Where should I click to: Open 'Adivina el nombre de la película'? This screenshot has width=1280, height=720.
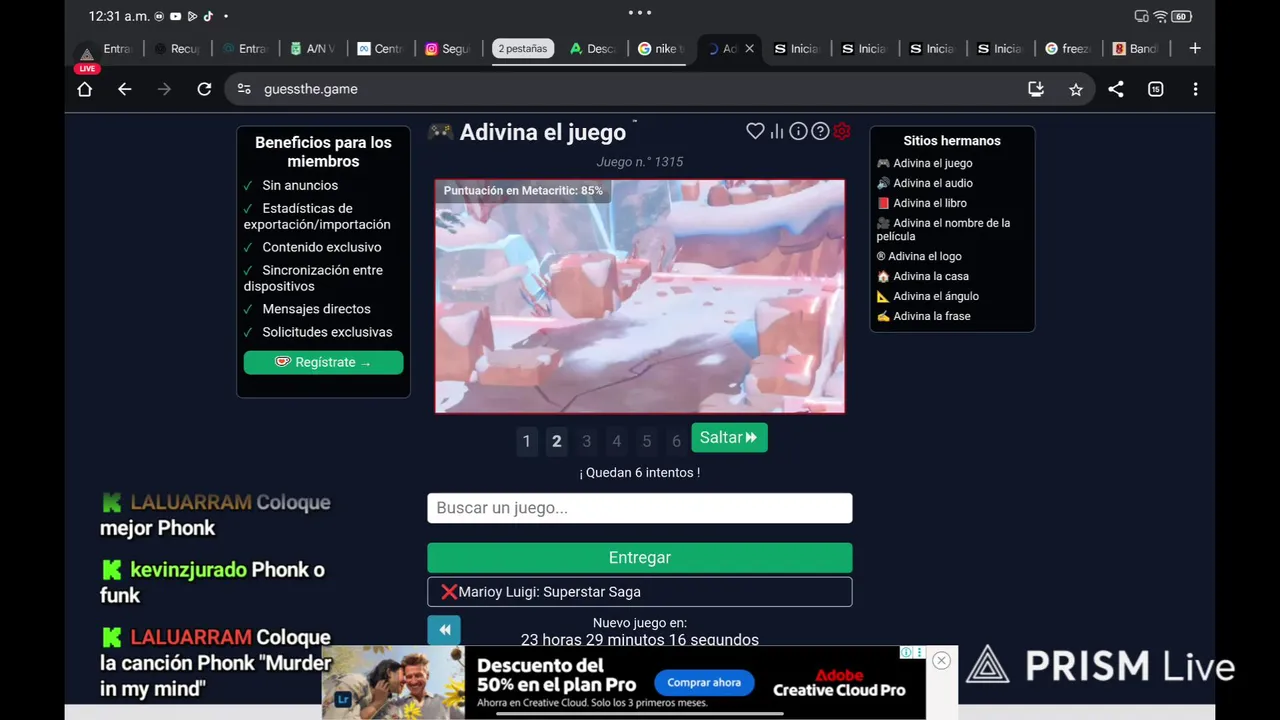944,229
